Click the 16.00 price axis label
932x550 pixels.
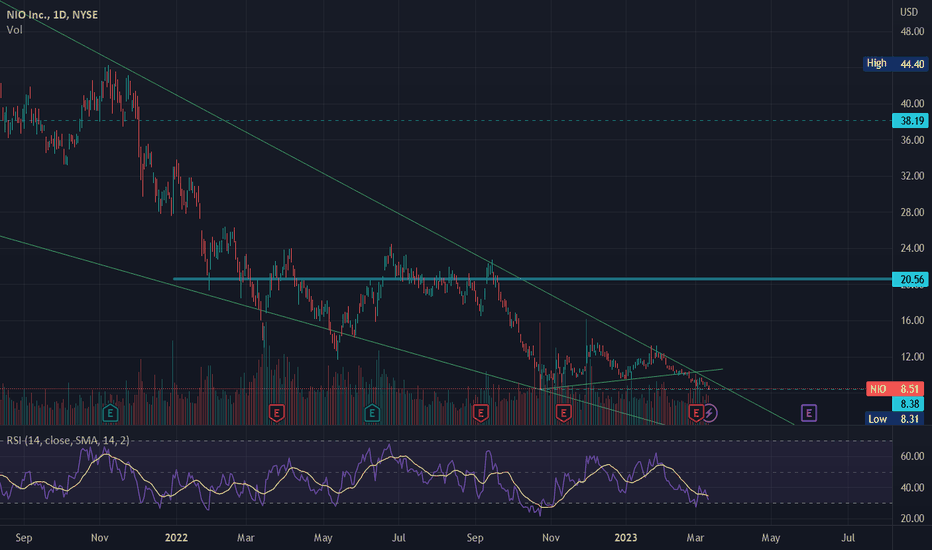(912, 320)
